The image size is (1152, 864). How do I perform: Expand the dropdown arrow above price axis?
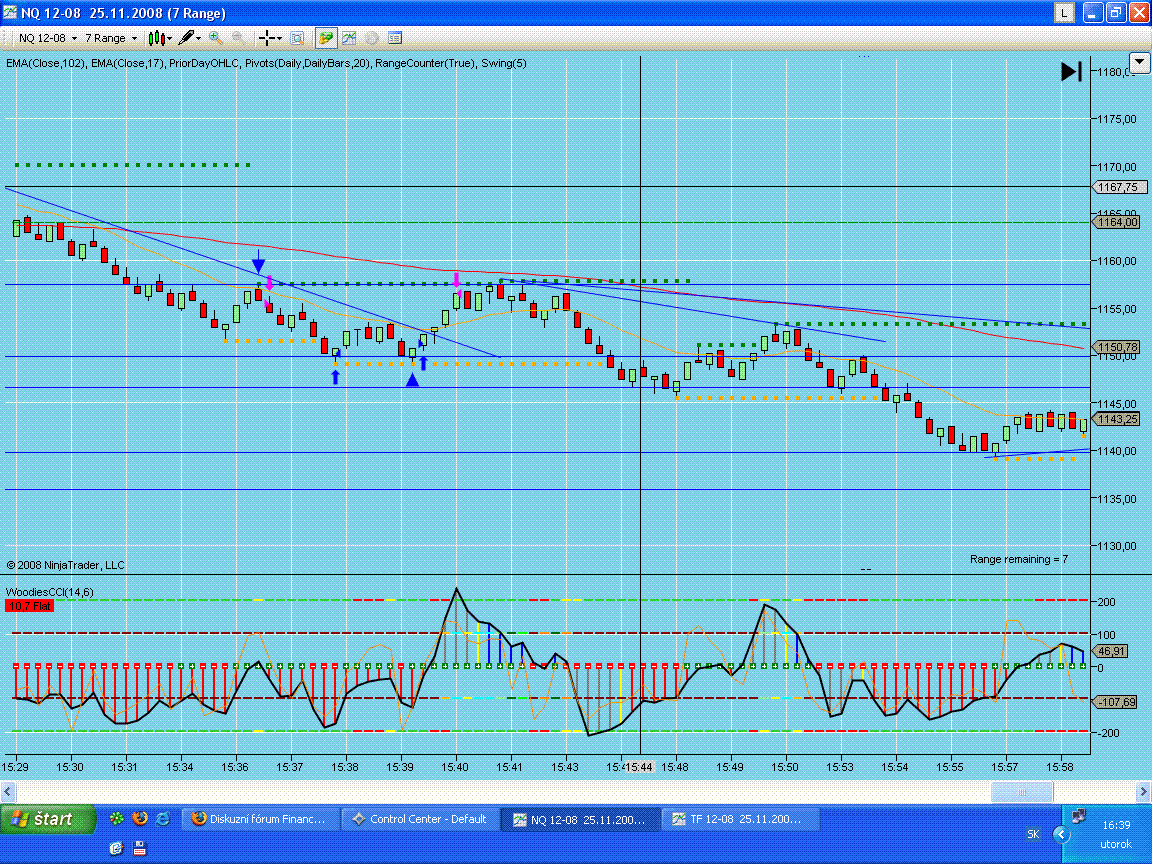1139,63
